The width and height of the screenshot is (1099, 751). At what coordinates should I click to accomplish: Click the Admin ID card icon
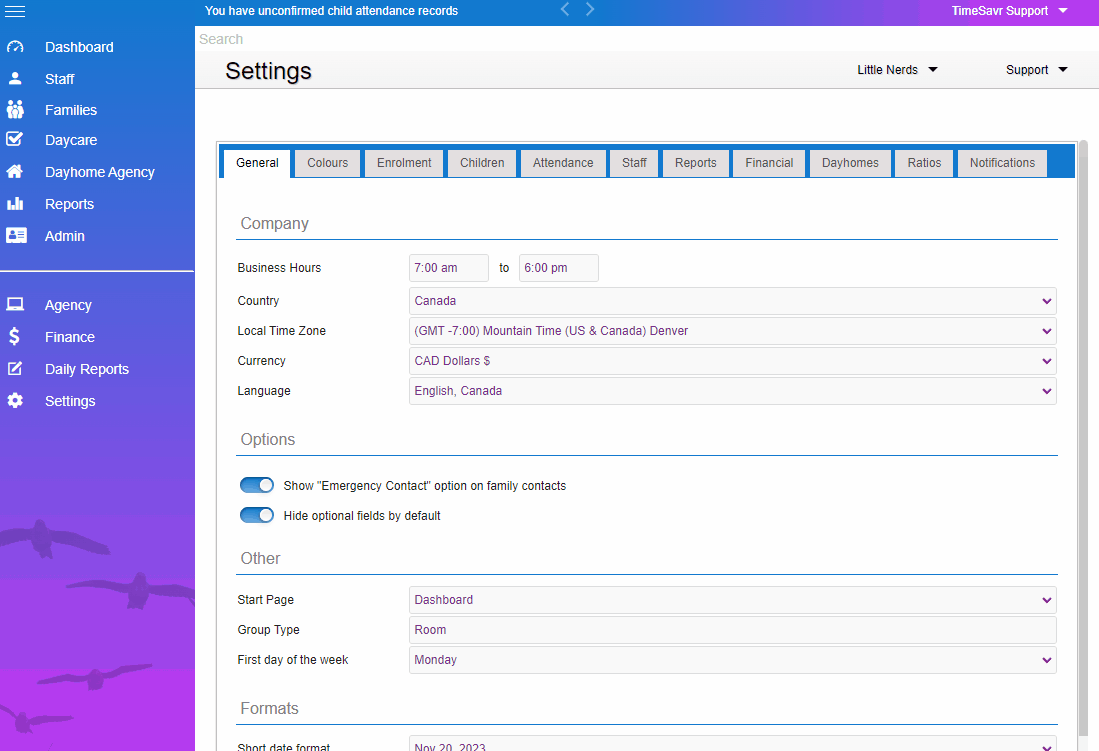16,236
